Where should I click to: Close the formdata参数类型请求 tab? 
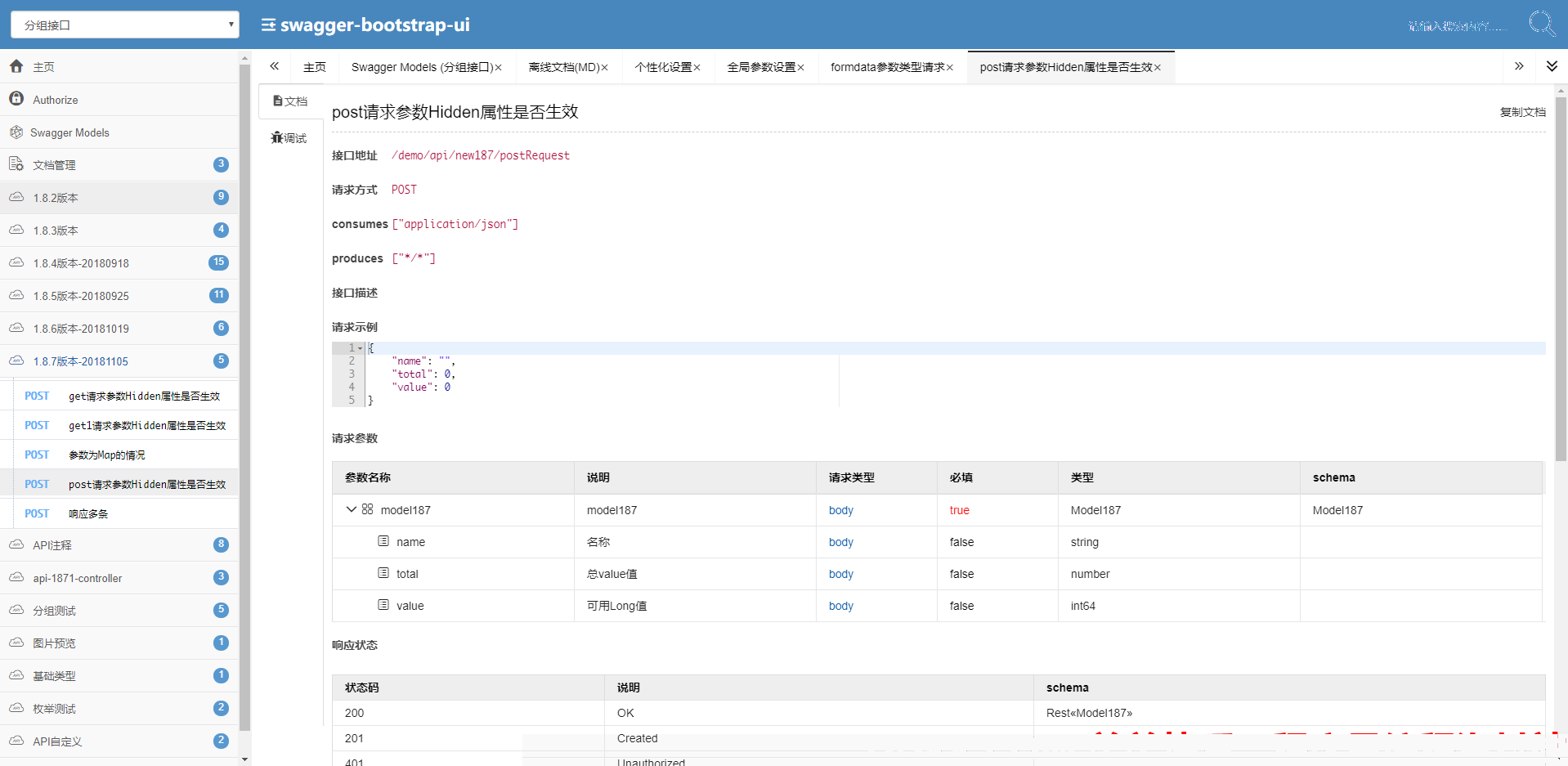tap(949, 68)
